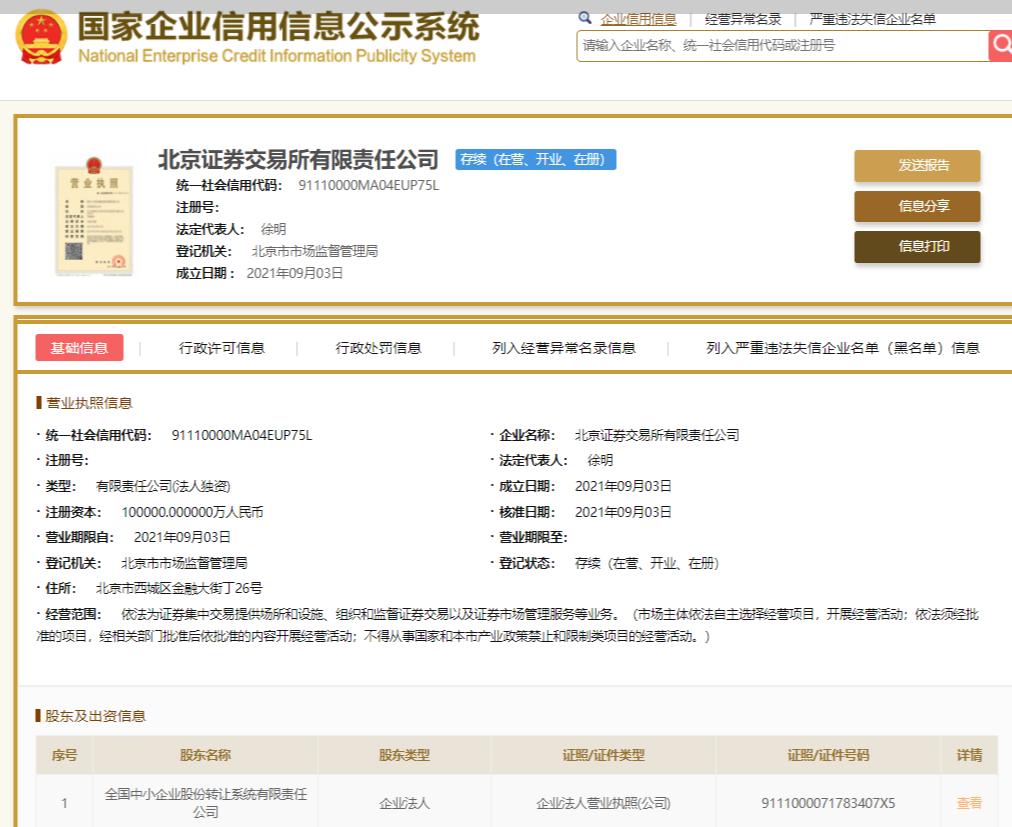Viewport: 1012px width, 827px height.
Task: Click the 登记状态 value in license info
Action: pos(647,563)
